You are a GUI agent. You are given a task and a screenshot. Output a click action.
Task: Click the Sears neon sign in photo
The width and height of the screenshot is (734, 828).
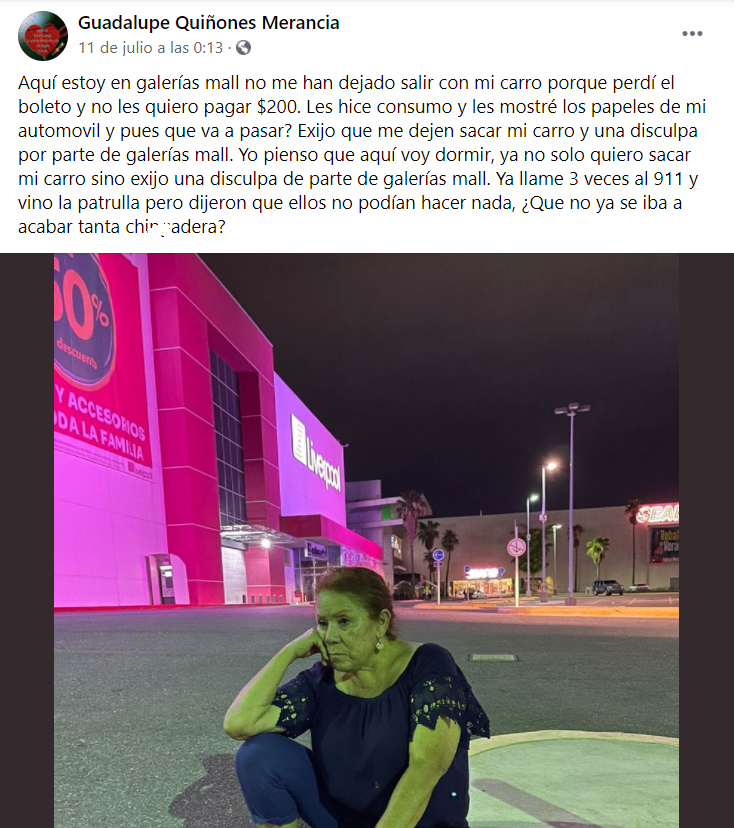pos(657,513)
